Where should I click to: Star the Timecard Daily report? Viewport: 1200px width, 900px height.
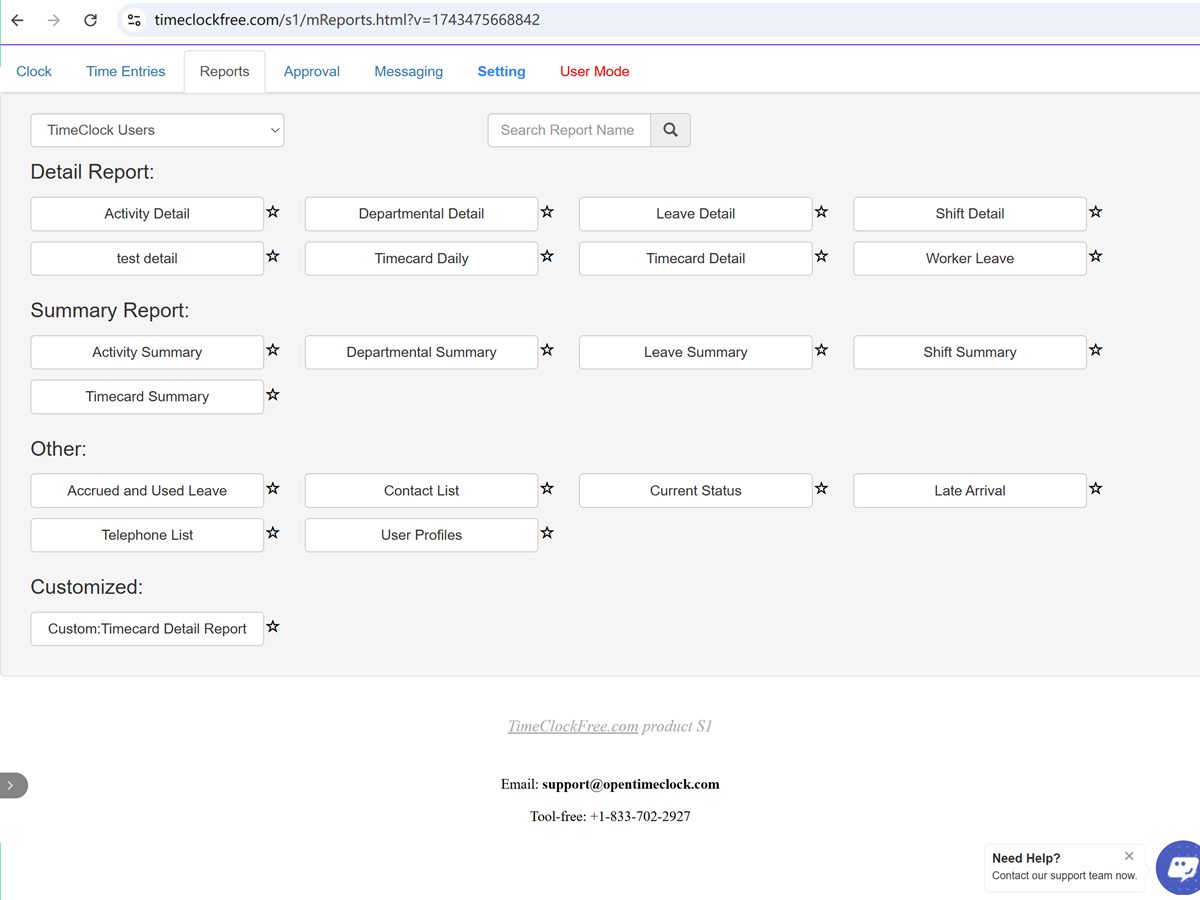pos(547,256)
